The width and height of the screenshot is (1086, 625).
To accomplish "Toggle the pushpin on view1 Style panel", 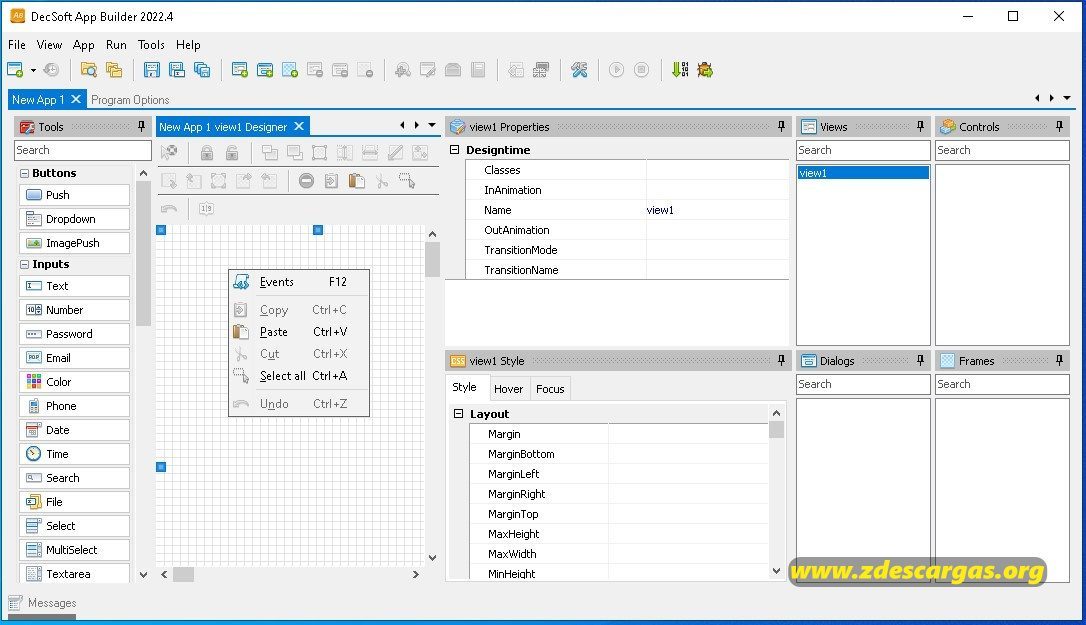I will pyautogui.click(x=781, y=360).
